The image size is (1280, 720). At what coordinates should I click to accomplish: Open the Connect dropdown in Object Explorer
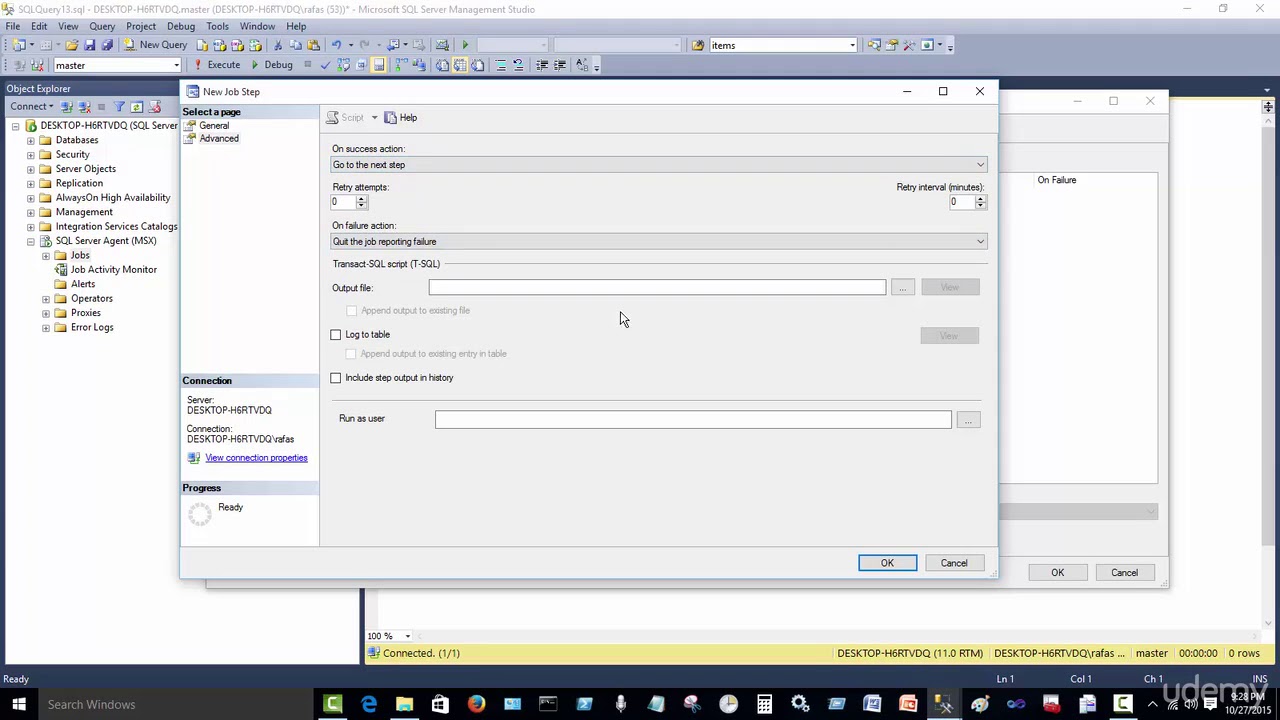coord(33,106)
